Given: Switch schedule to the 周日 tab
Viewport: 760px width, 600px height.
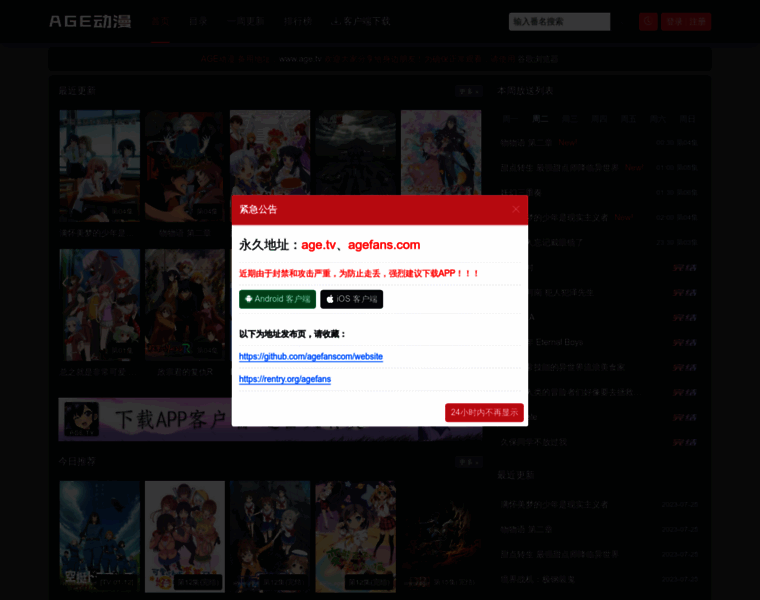Looking at the screenshot, I should pyautogui.click(x=688, y=119).
